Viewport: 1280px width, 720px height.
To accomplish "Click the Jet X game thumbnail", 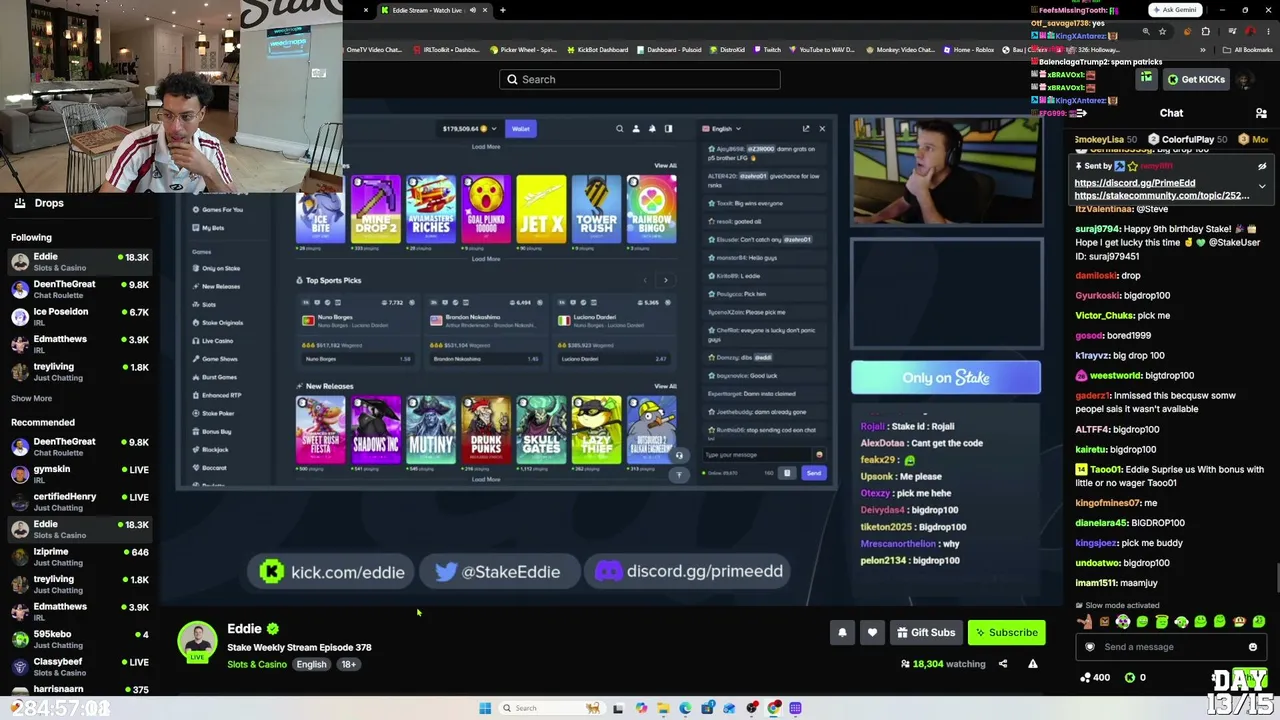I will click(541, 209).
